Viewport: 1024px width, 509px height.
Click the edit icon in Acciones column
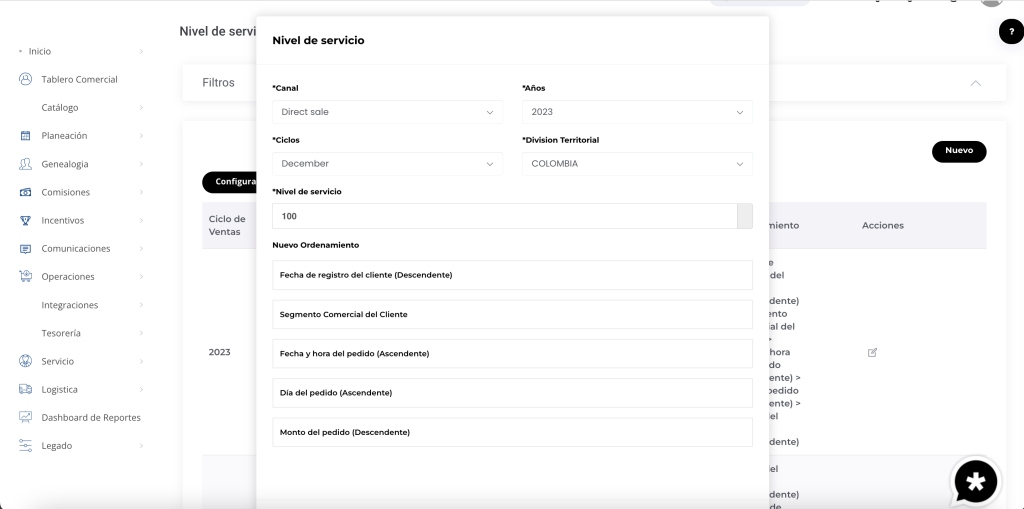[872, 352]
